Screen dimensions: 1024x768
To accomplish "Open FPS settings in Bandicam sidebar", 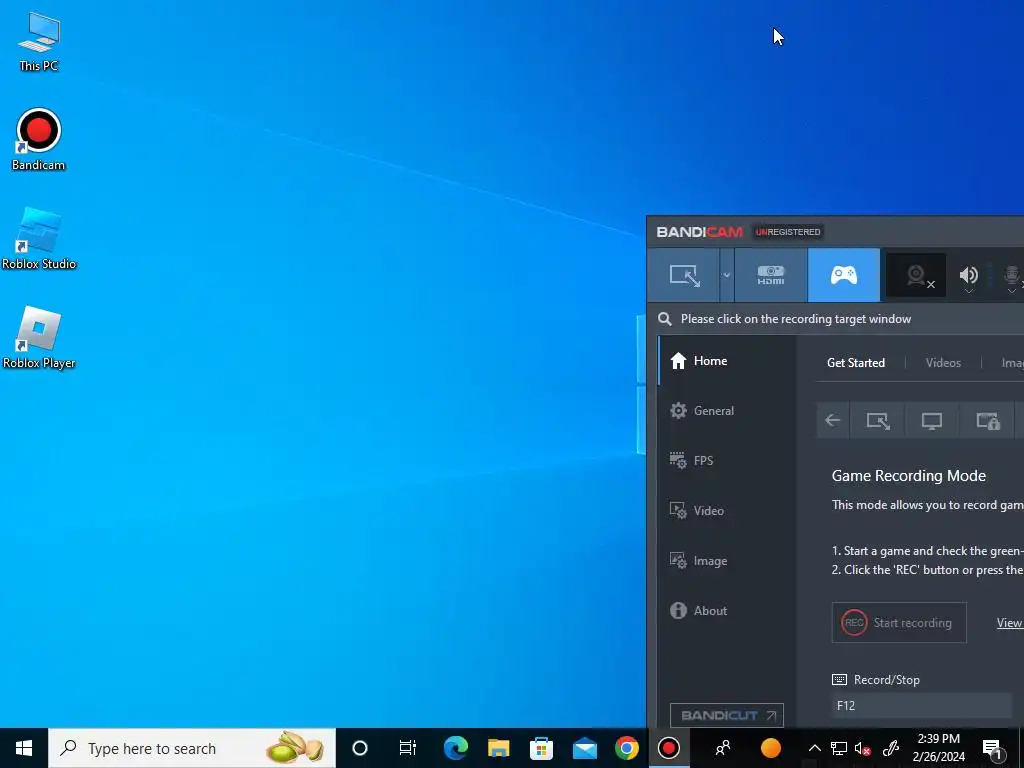I will tap(728, 460).
